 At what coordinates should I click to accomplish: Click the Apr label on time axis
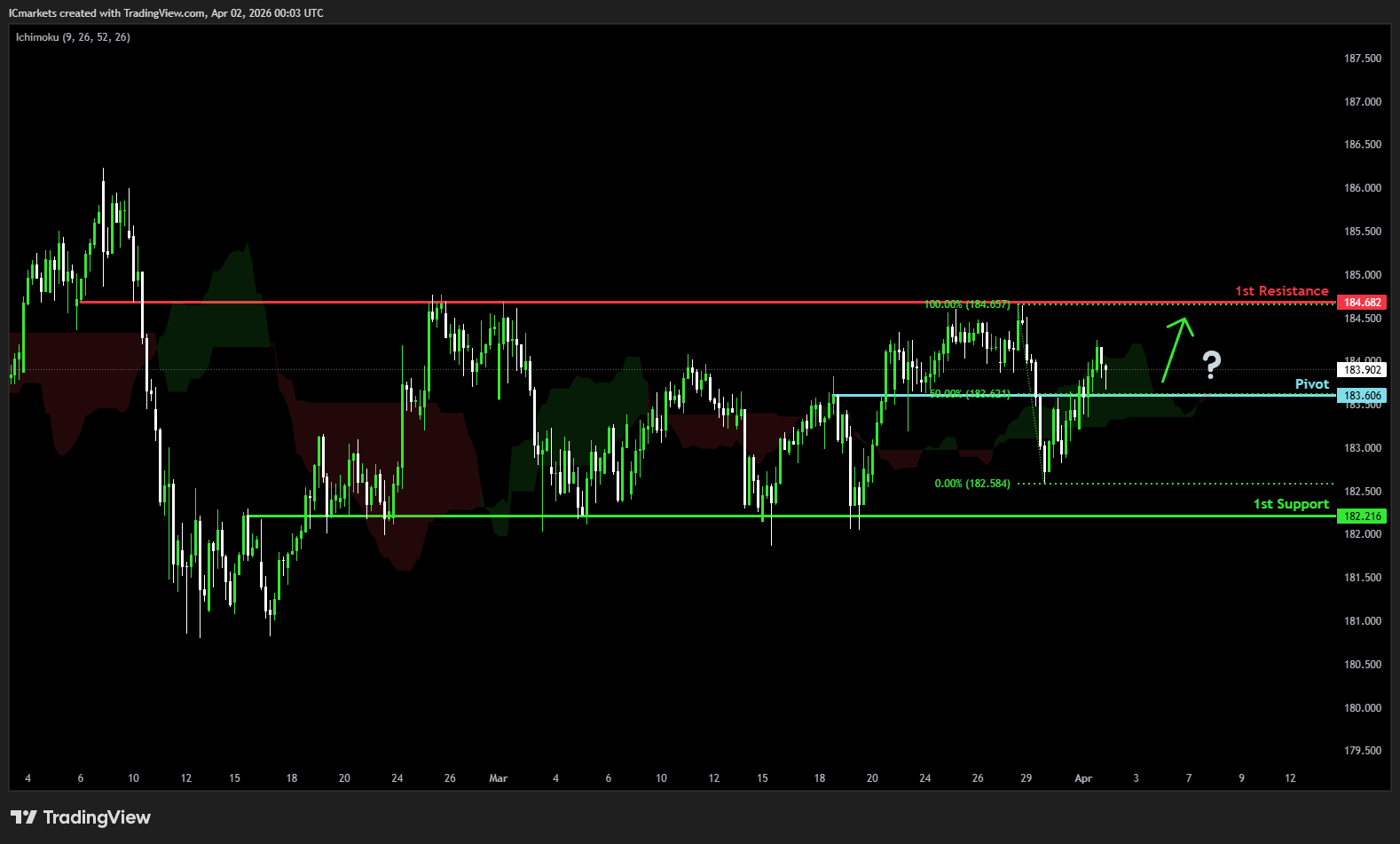pos(1083,778)
